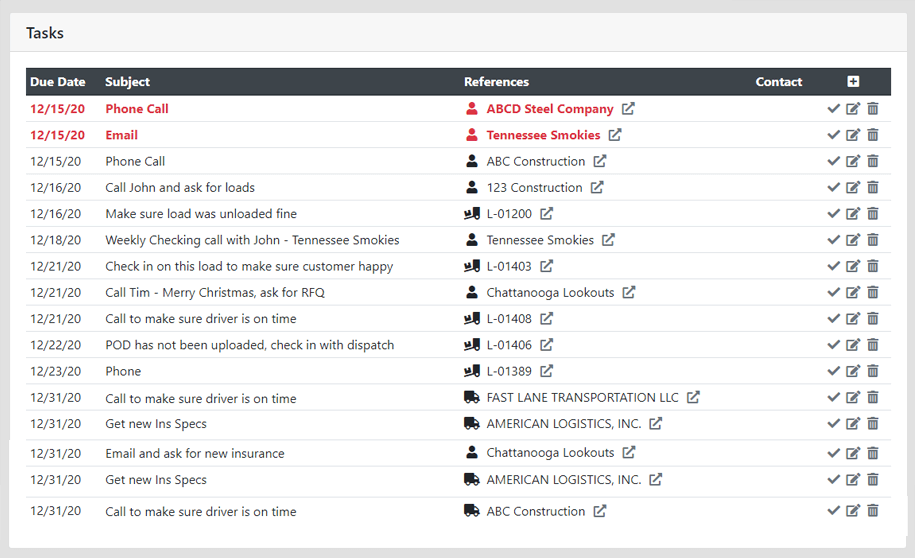
Task: Open external link for load L-01389
Action: (x=546, y=371)
